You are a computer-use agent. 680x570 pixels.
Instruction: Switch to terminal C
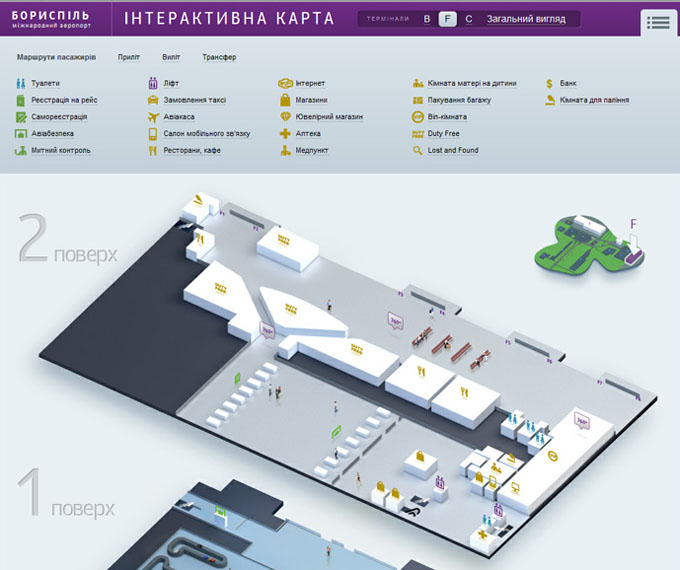[x=469, y=19]
